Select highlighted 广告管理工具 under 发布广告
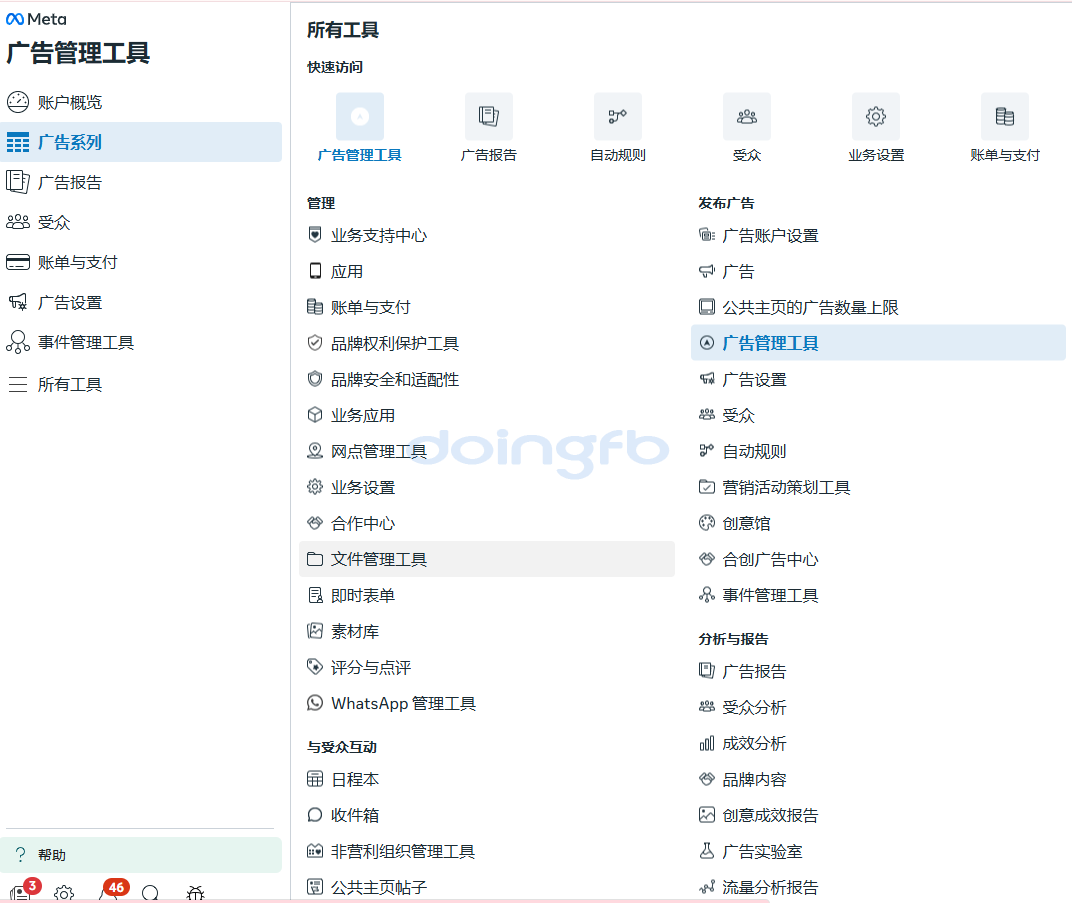The image size is (1072, 903). point(879,343)
